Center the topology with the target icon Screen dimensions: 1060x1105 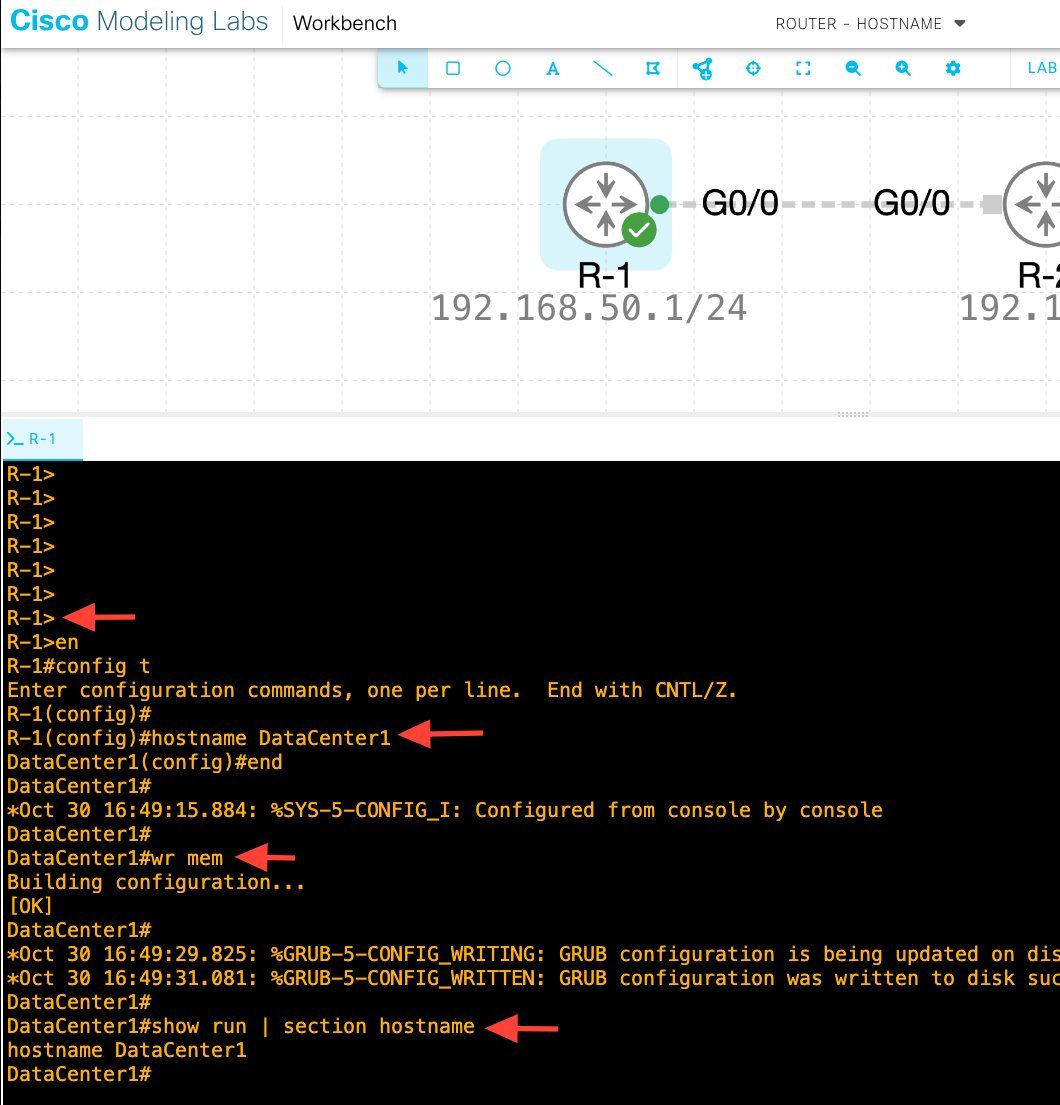coord(754,68)
